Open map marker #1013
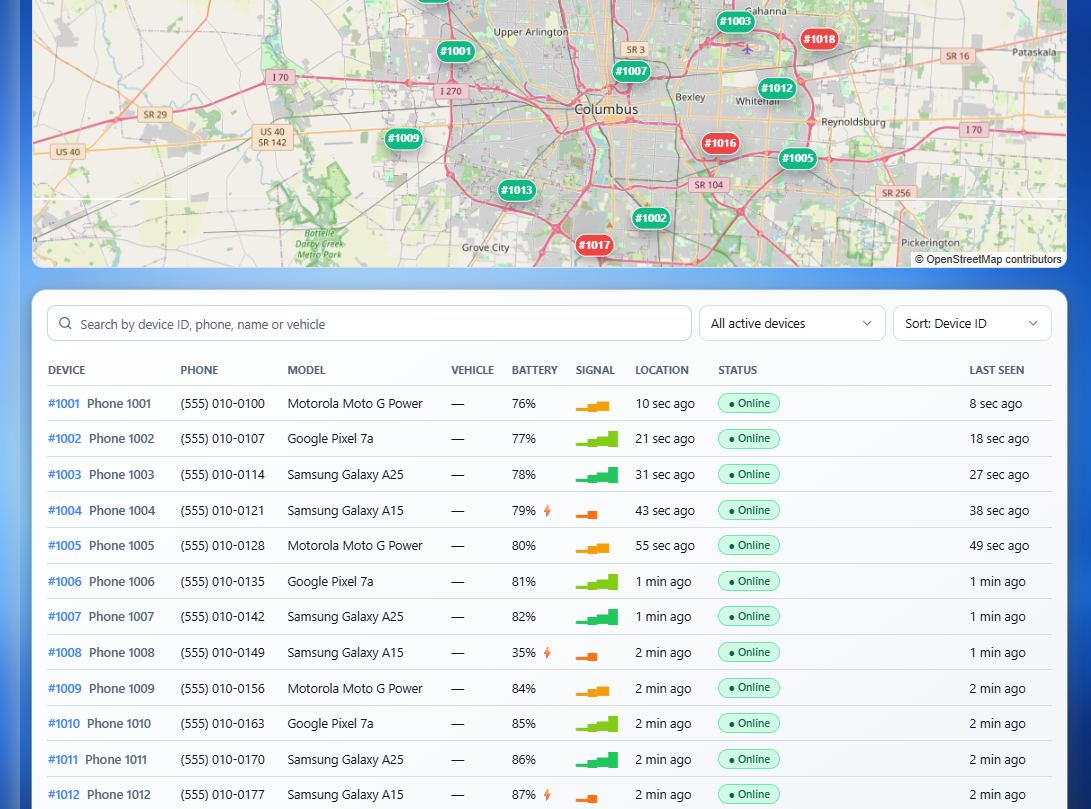Screen dimensions: 1091x809 point(517,190)
